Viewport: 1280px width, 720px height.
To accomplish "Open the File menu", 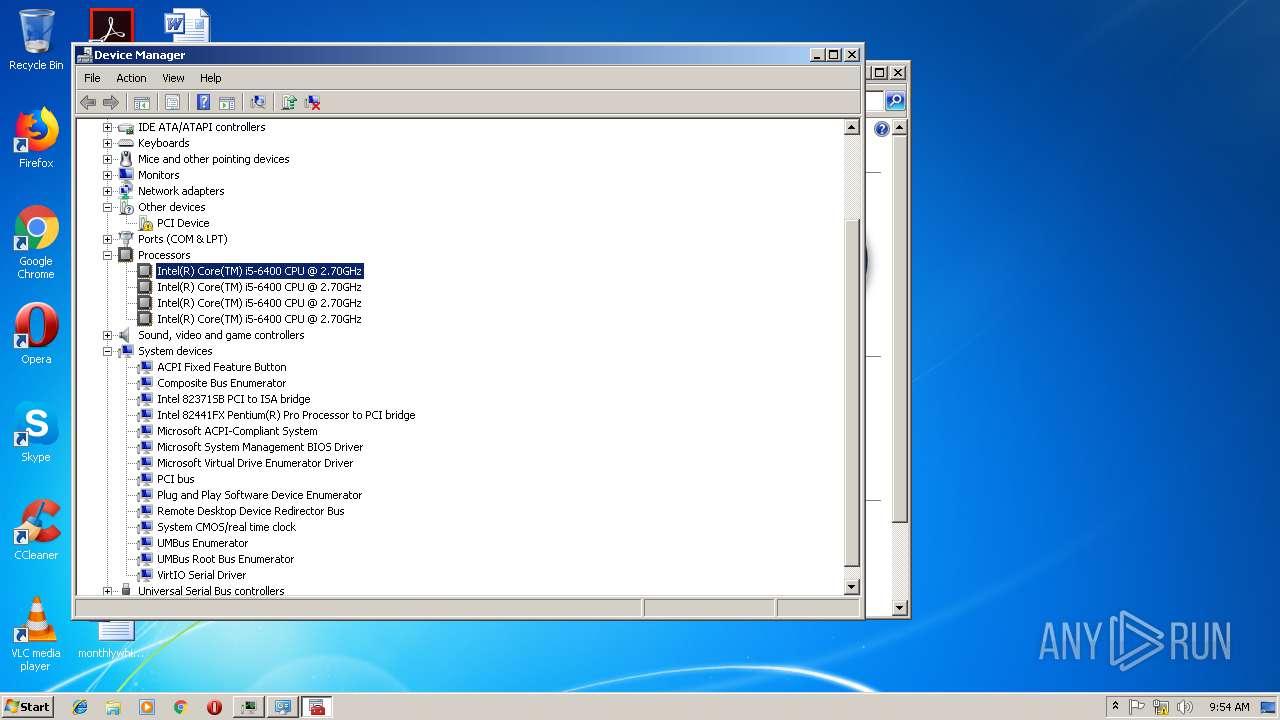I will coord(92,78).
